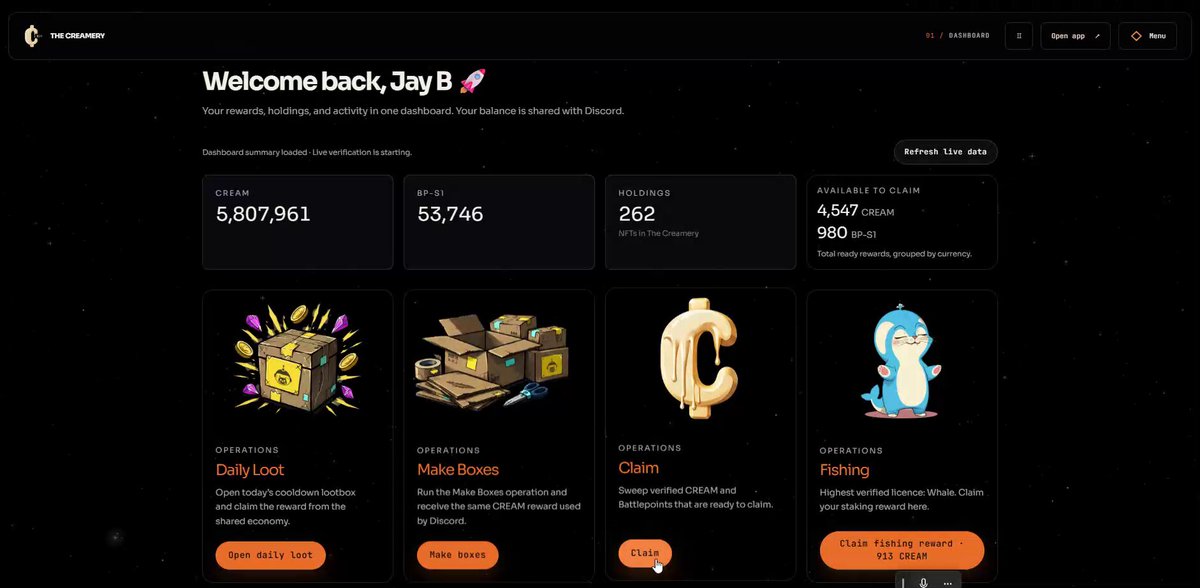Select the BP-S1 balance card
Viewport: 1200px width, 588px height.
click(x=499, y=222)
